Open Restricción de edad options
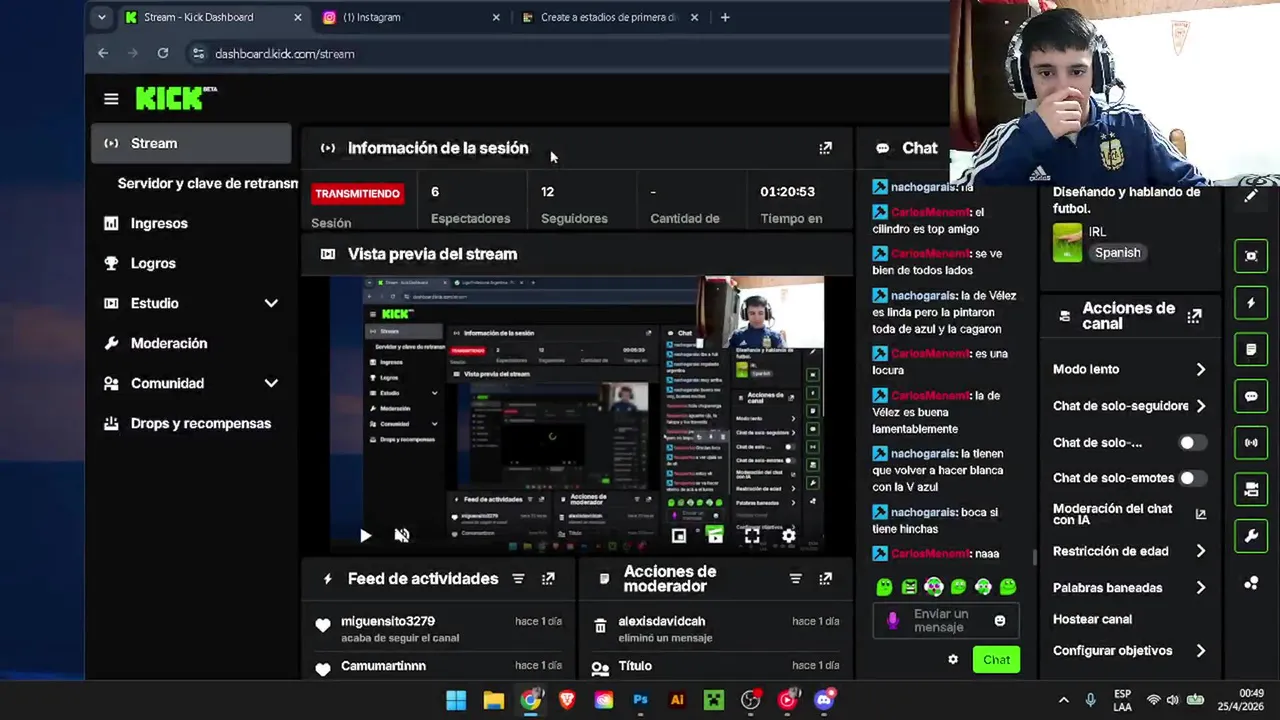The height and width of the screenshot is (720, 1280). [x=1129, y=551]
